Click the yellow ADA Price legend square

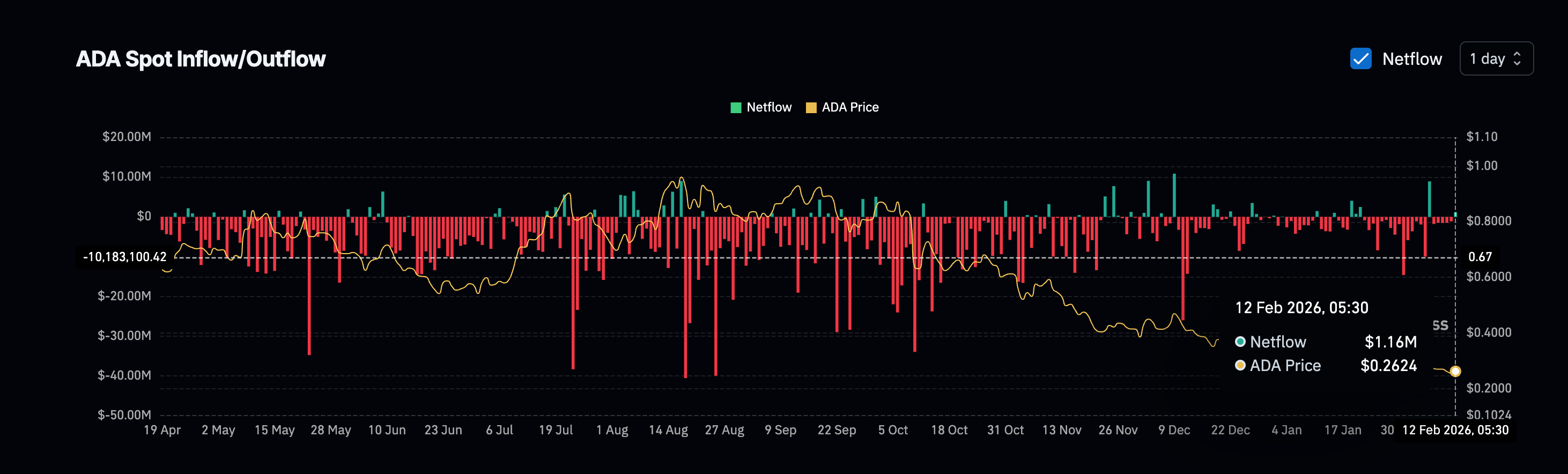click(x=811, y=108)
